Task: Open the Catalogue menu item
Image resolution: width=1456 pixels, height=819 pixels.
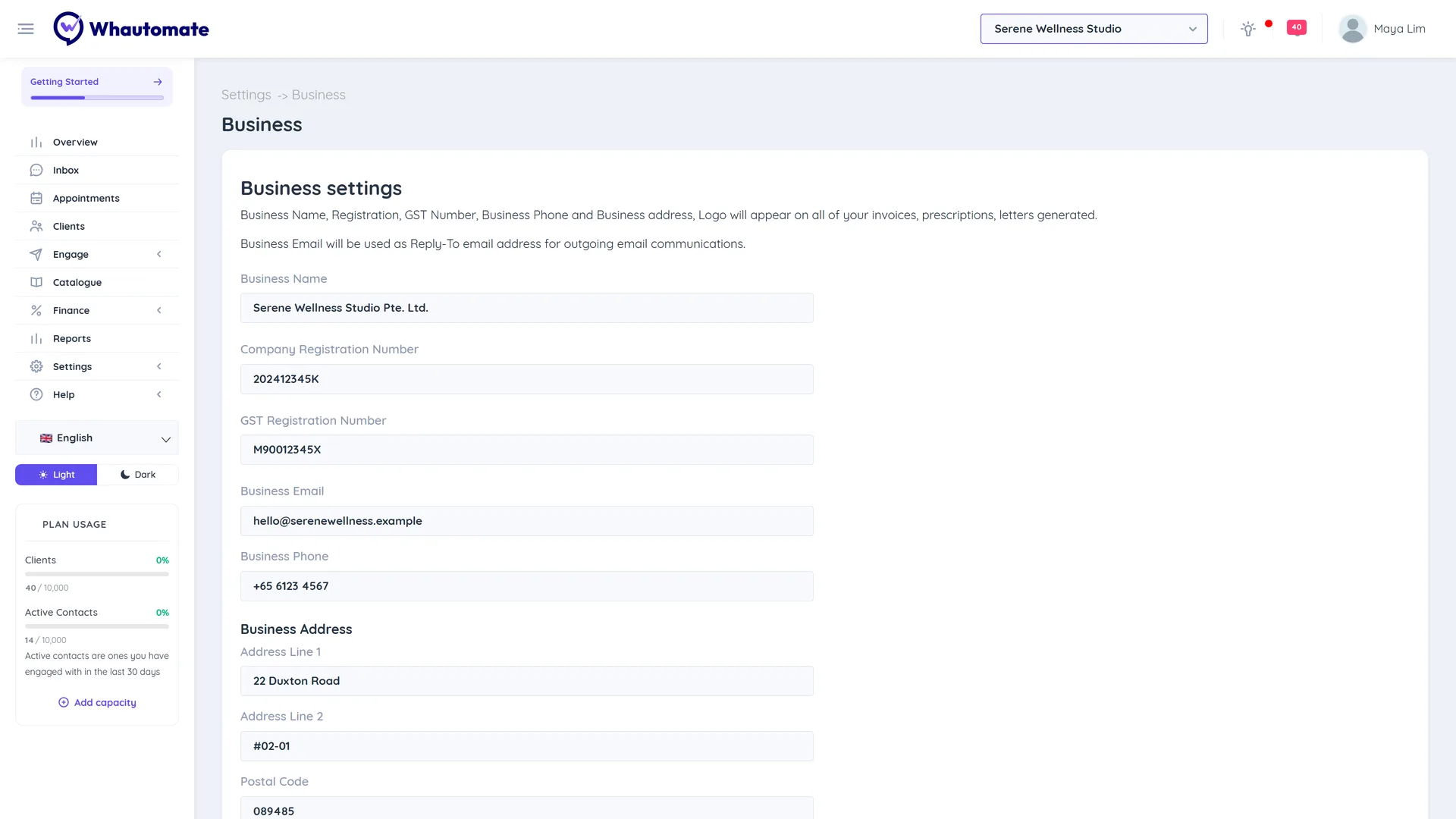Action: (x=97, y=283)
